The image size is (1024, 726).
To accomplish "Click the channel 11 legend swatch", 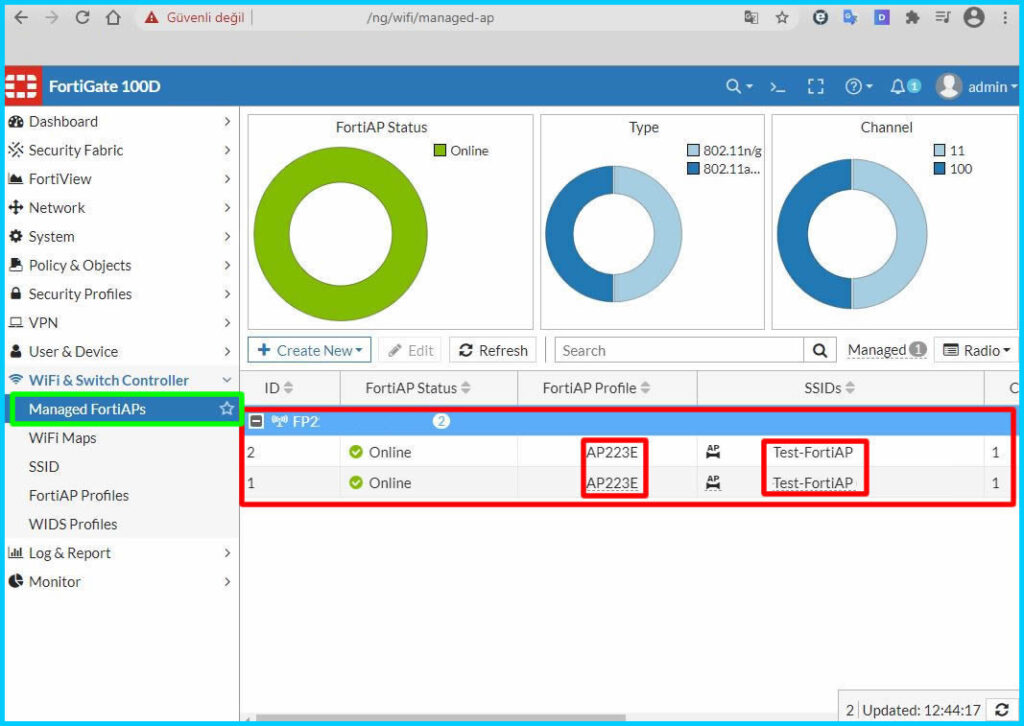I will click(x=940, y=150).
